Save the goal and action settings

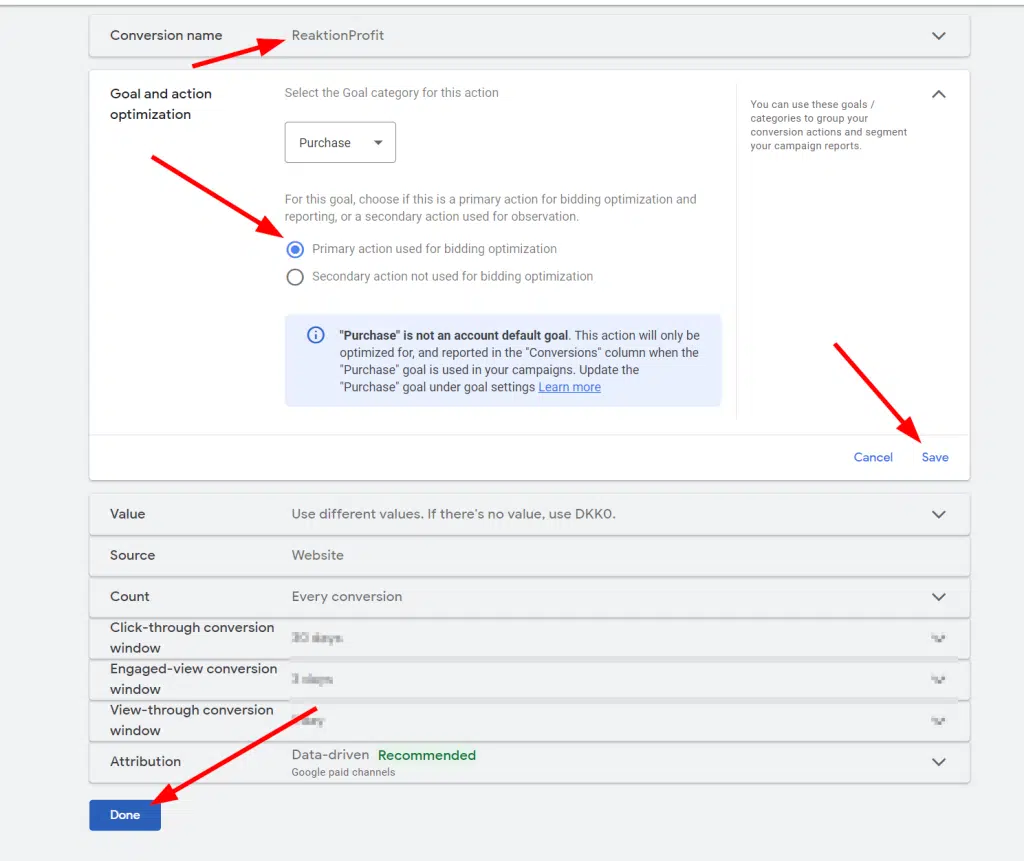coord(935,457)
